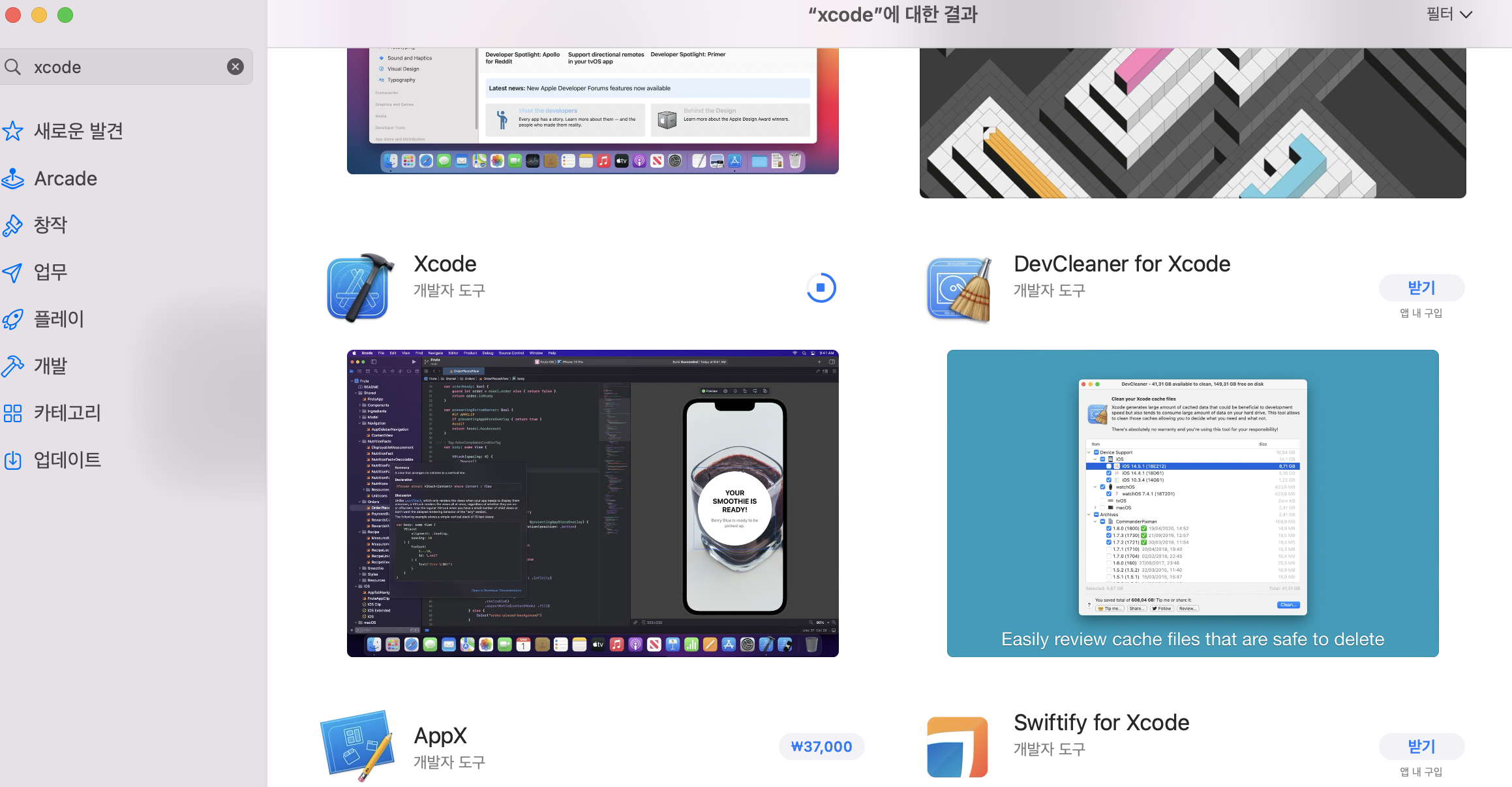
Task: Zoom the App Store window
Action: click(65, 15)
